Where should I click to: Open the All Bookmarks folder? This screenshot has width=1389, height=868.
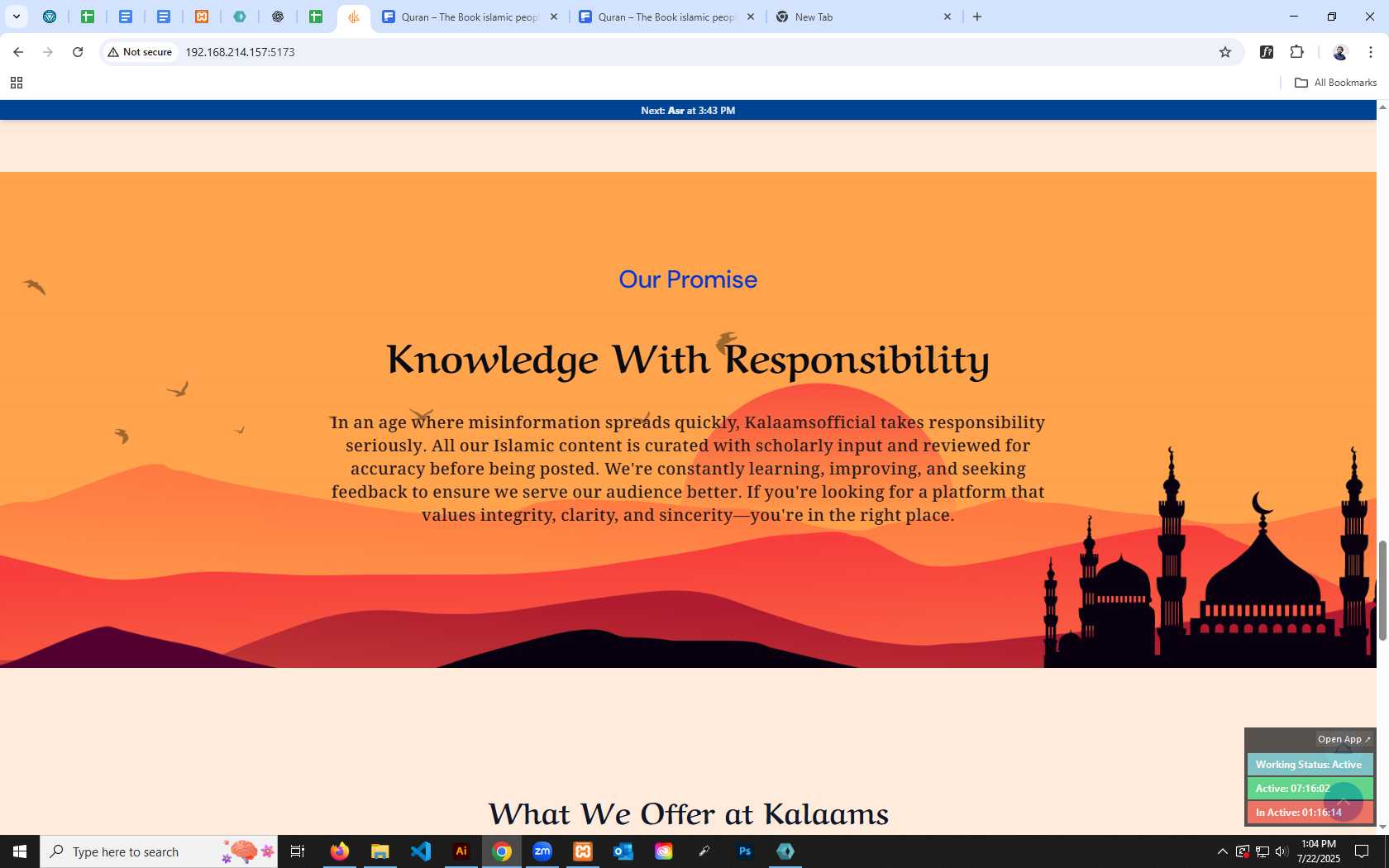point(1335,83)
